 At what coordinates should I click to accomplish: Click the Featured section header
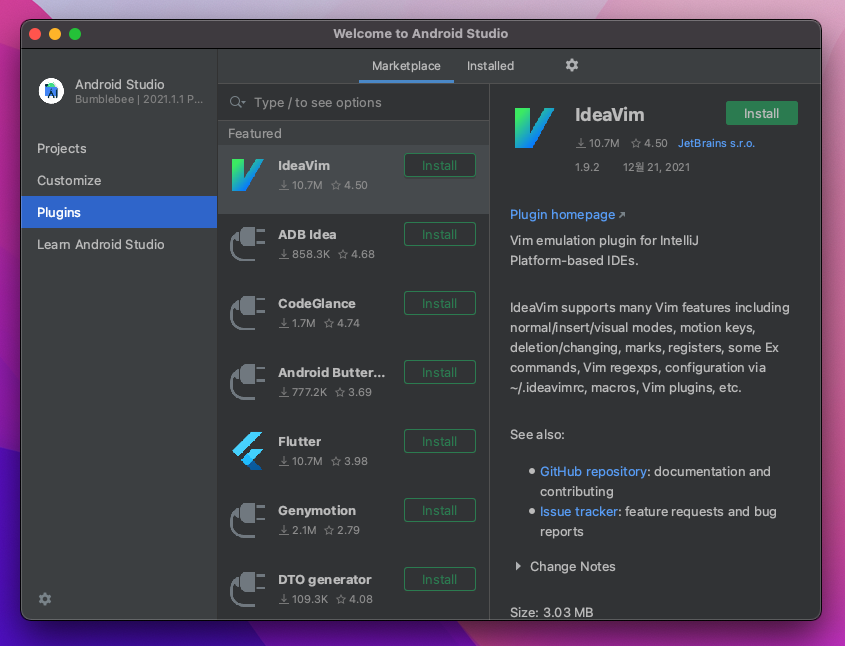point(254,133)
